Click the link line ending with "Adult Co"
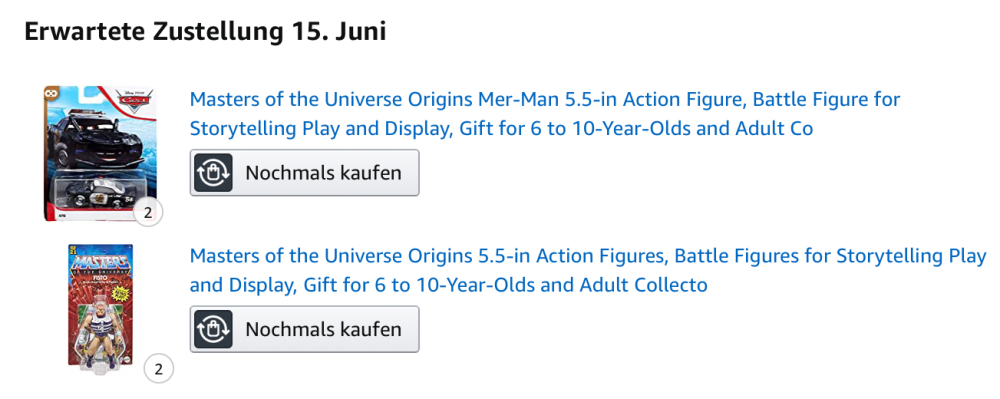 pyautogui.click(x=501, y=129)
